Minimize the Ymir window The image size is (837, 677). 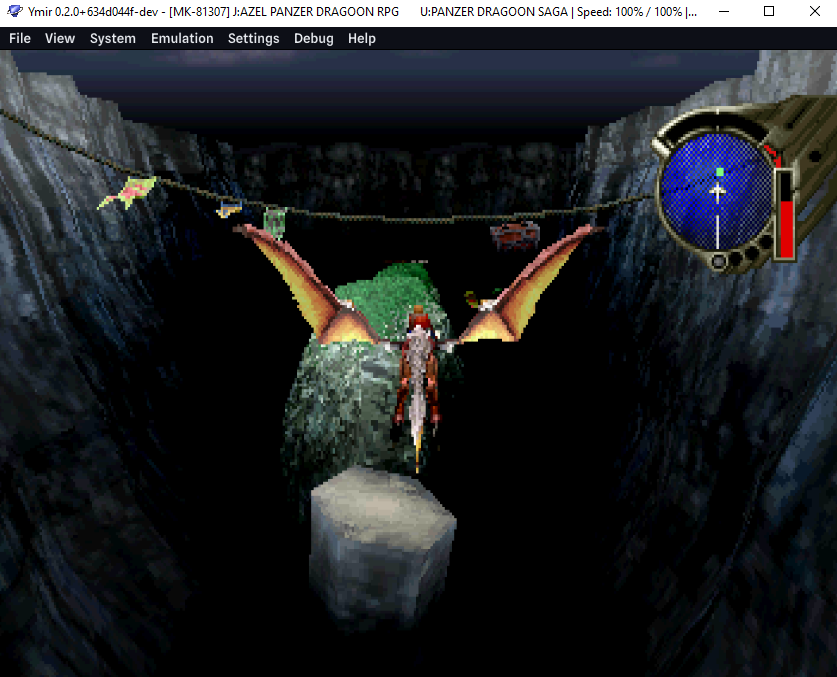click(x=724, y=11)
